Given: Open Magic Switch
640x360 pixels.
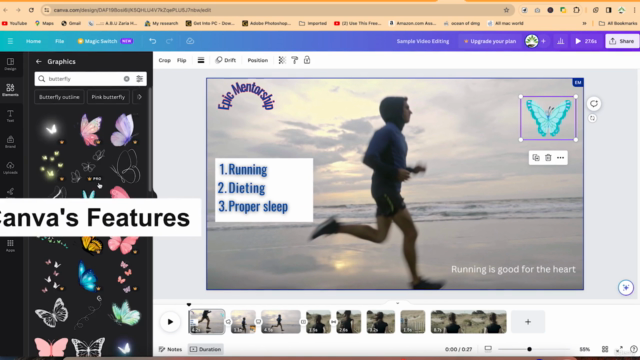Looking at the screenshot, I should [105, 41].
